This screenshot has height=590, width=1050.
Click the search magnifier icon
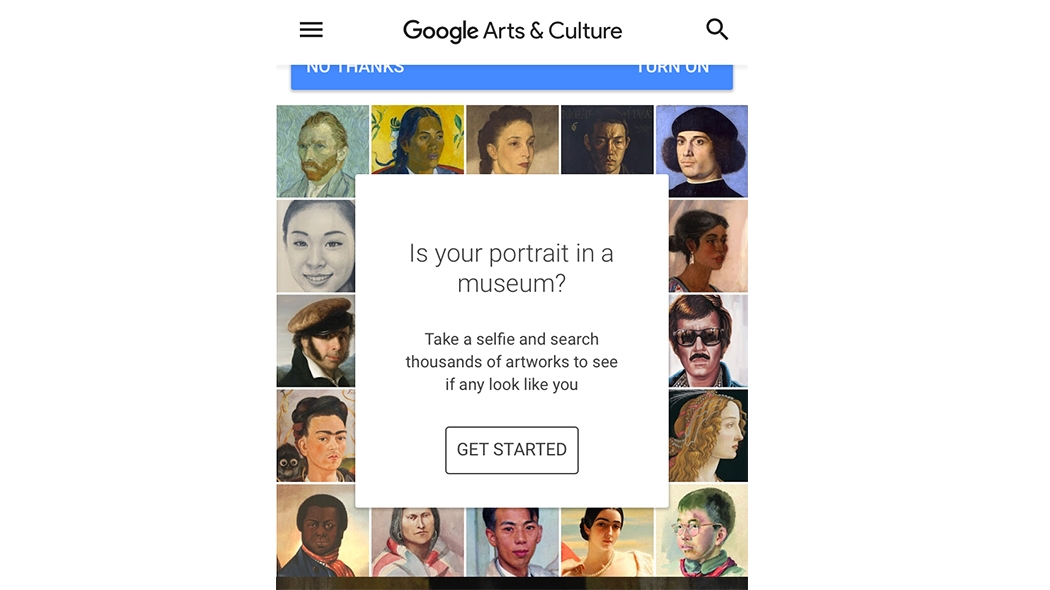pos(717,30)
